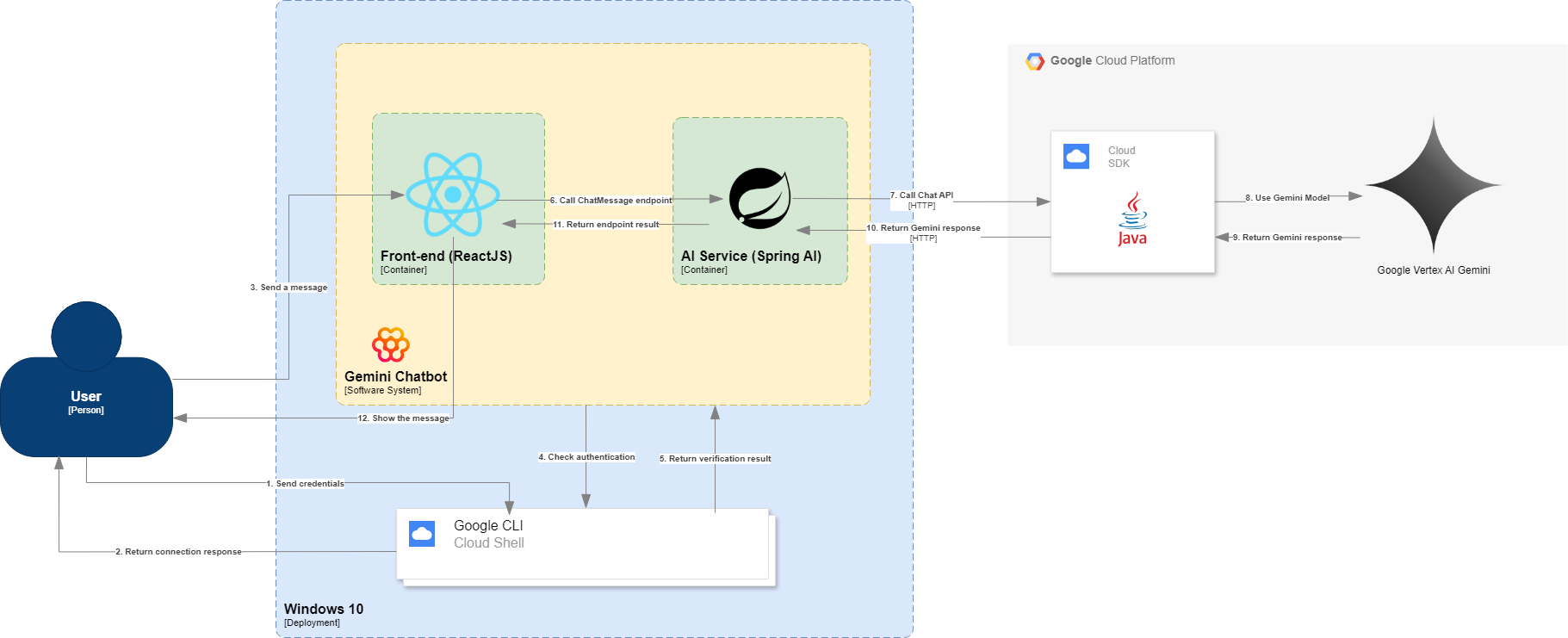Select '7. Call Chat API' label
Image resolution: width=1568 pixels, height=638 pixels.
(921, 195)
